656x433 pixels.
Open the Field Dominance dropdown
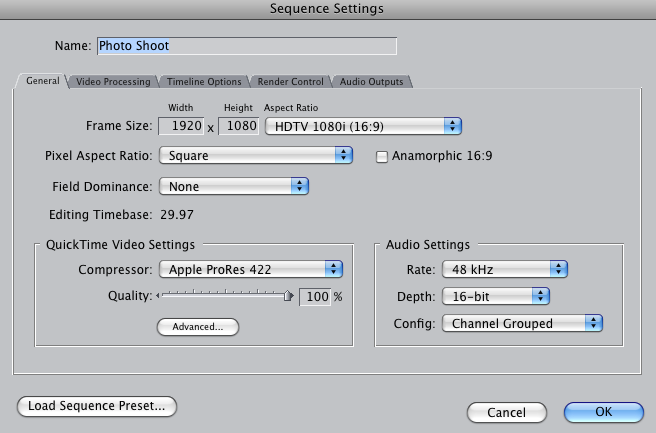tap(234, 186)
